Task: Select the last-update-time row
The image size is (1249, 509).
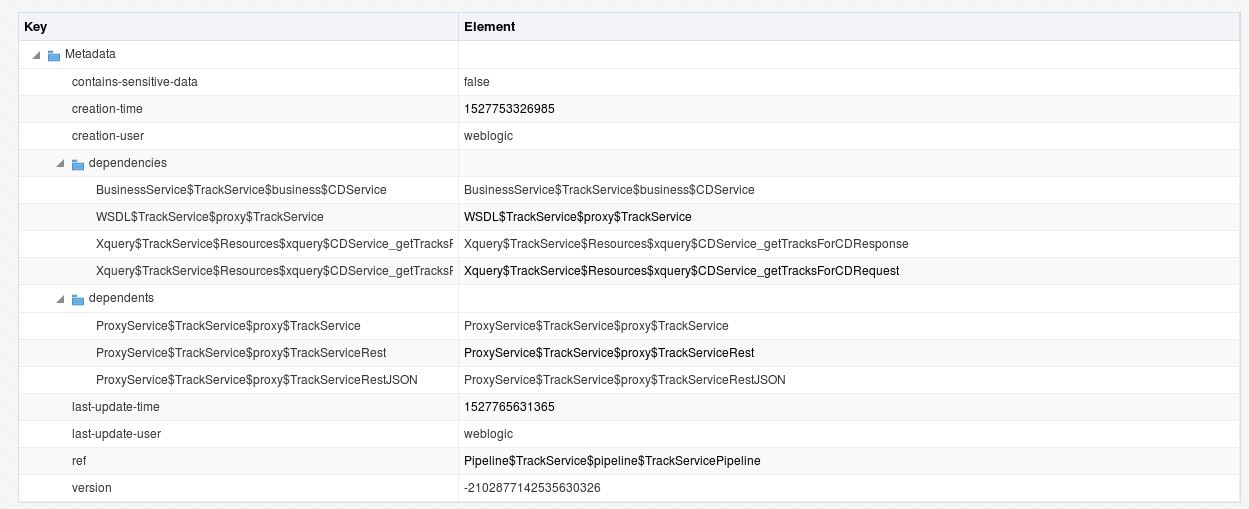Action: [x=115, y=407]
